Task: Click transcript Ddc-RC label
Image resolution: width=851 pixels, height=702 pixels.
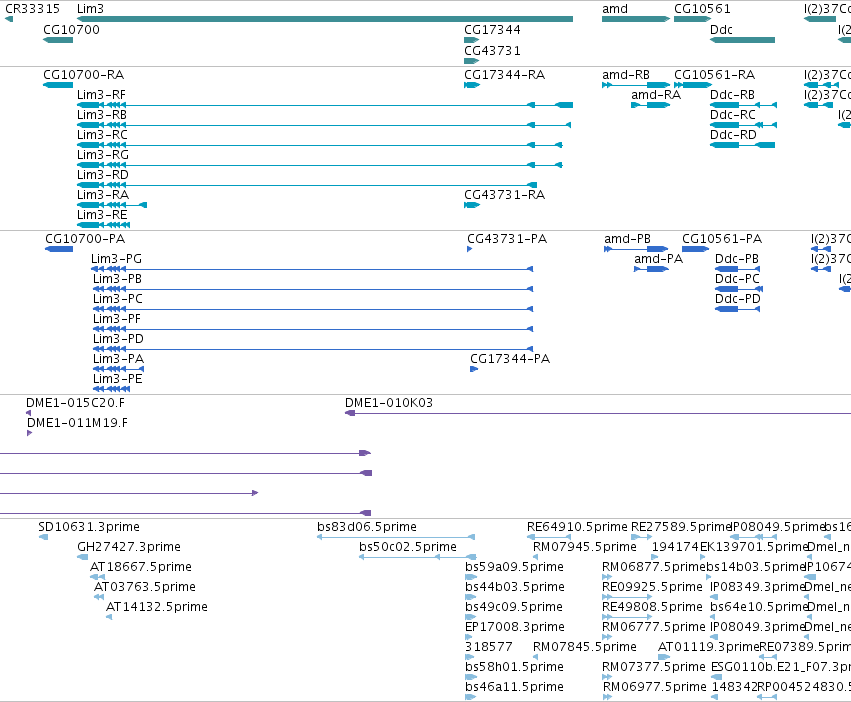Action: point(733,115)
